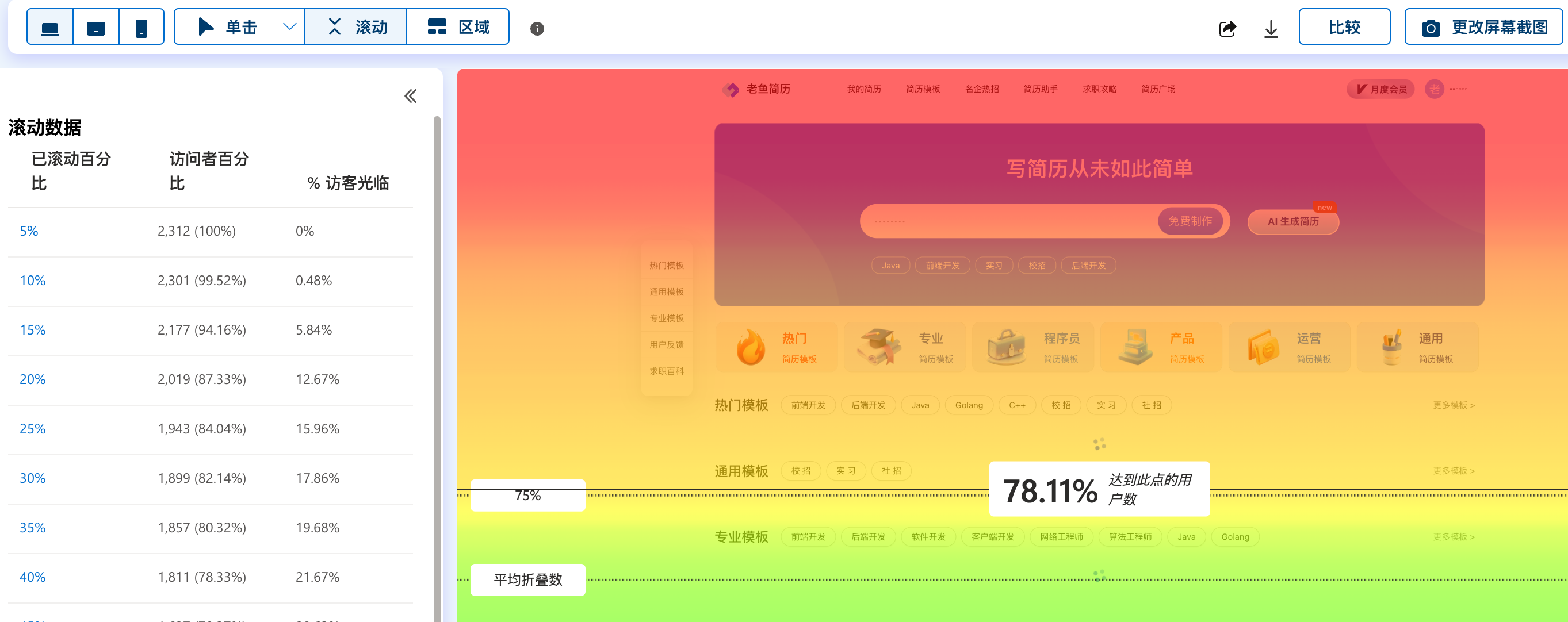Click the 75% scroll marker label

[527, 496]
